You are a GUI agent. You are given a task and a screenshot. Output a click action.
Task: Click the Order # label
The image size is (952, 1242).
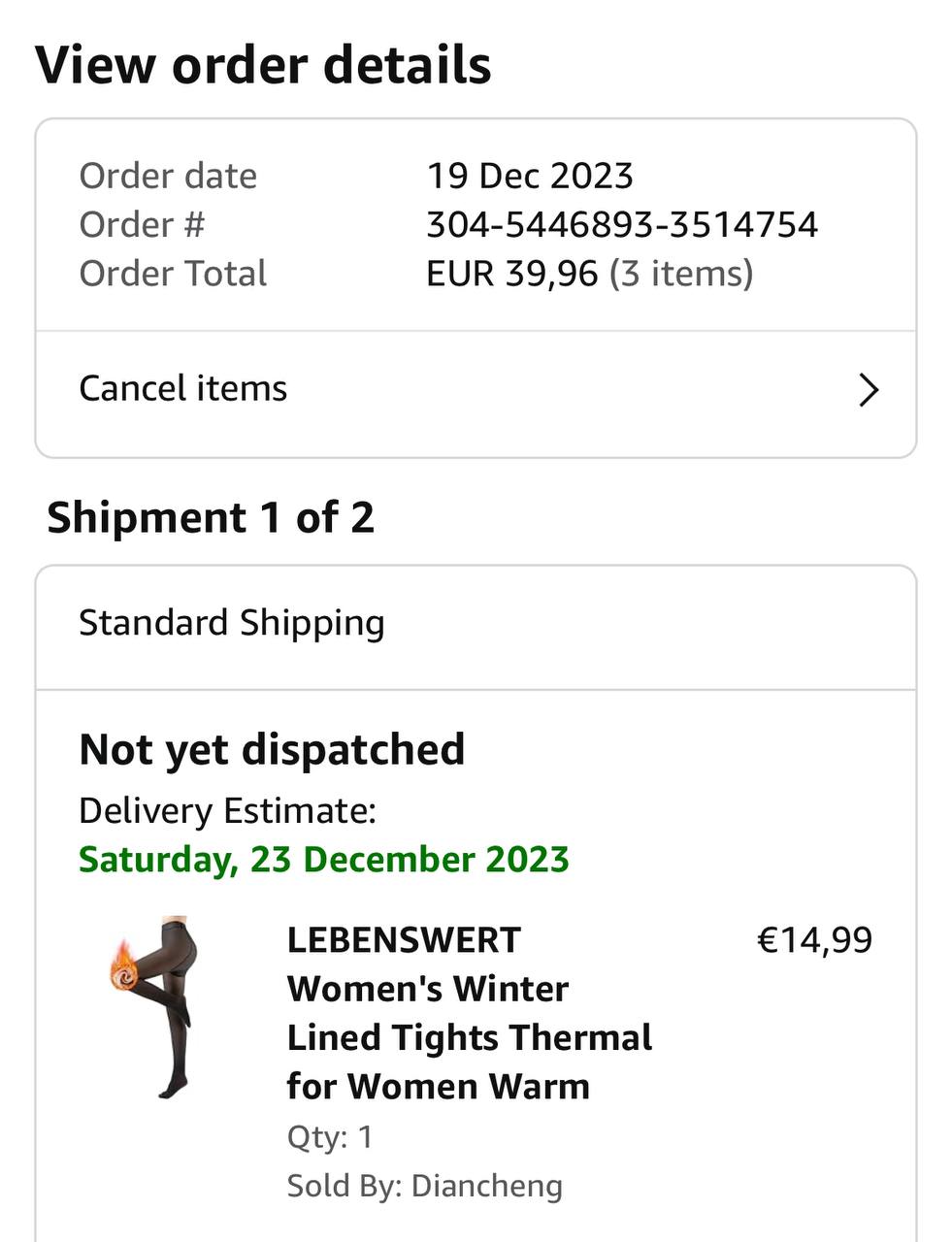(x=142, y=225)
